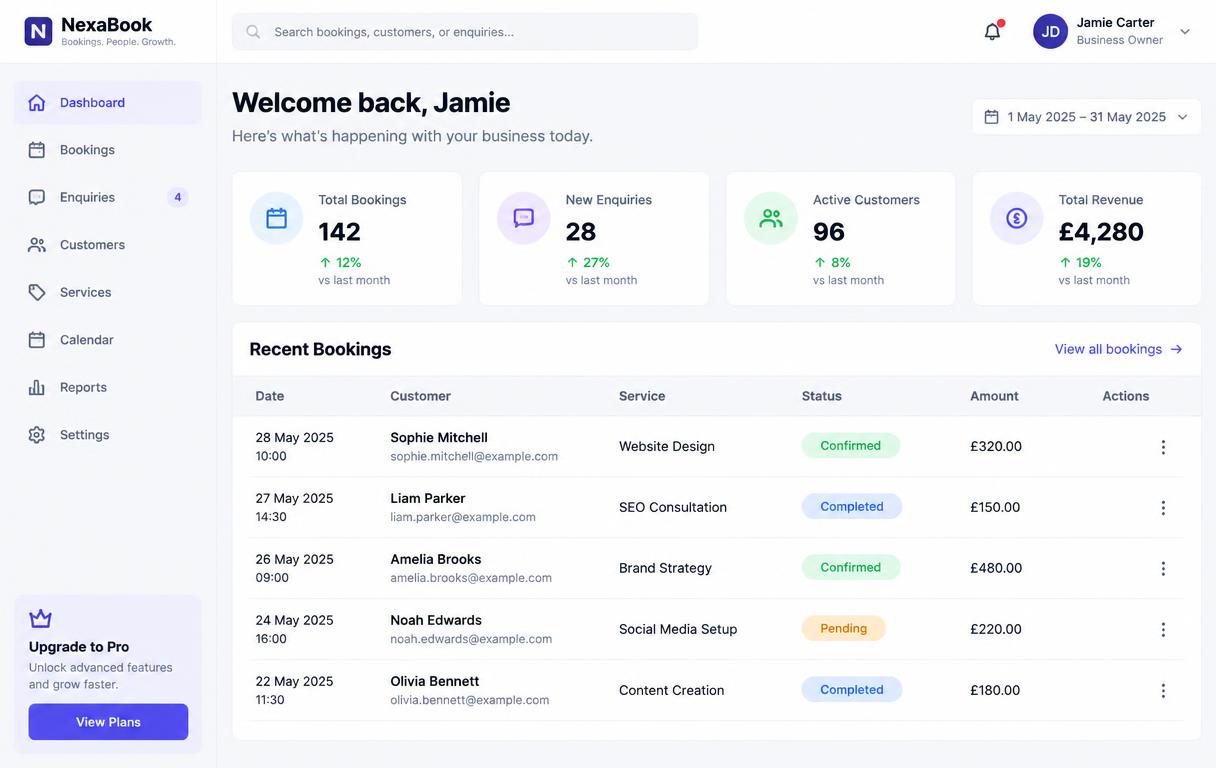Screen dimensions: 1216x768
Task: Open actions menu for Amelia Brooks booking
Action: 1163,569
